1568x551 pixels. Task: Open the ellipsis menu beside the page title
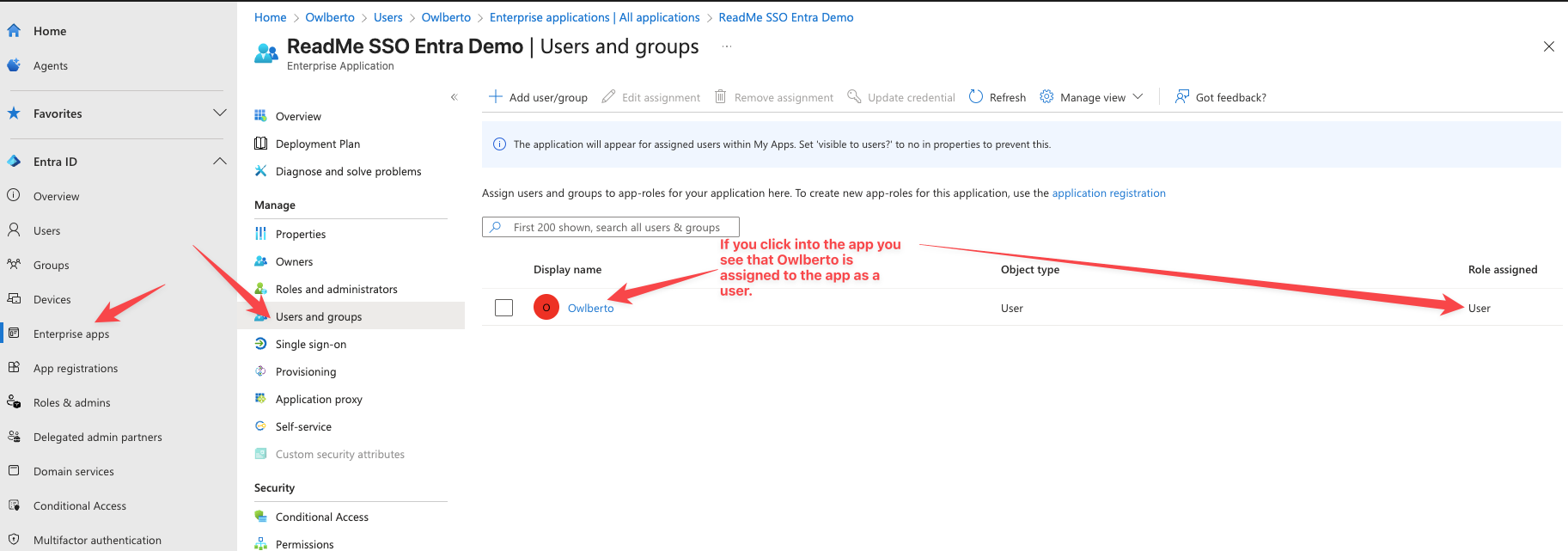coord(727,46)
